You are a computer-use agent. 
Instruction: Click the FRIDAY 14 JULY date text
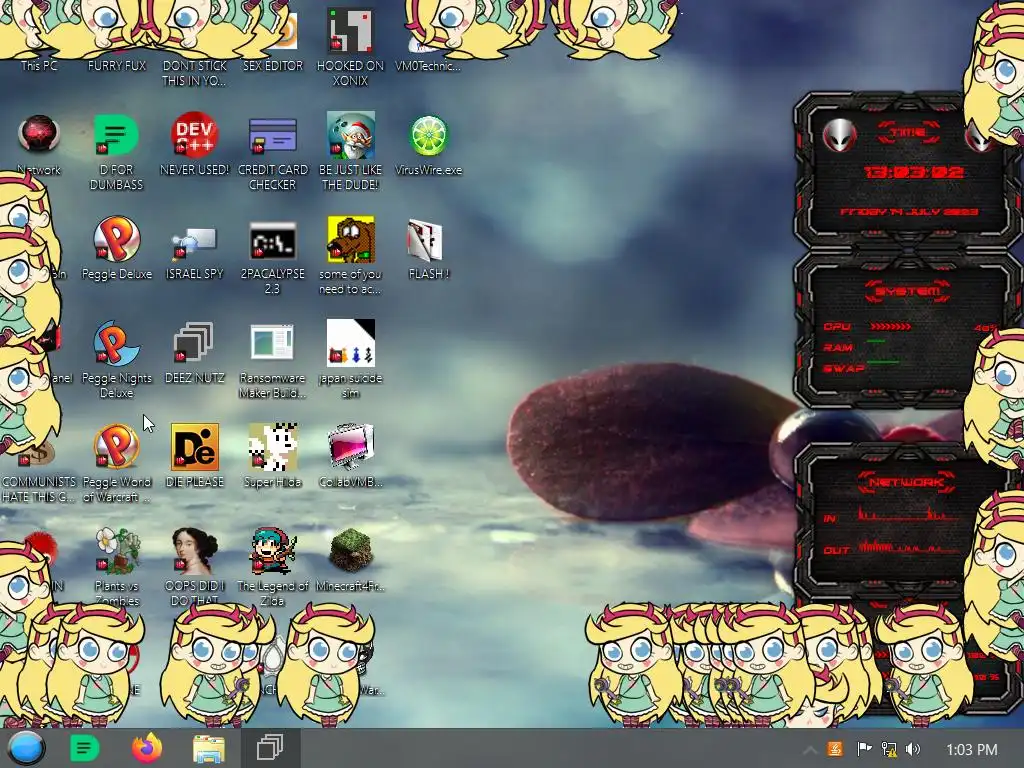(x=909, y=212)
